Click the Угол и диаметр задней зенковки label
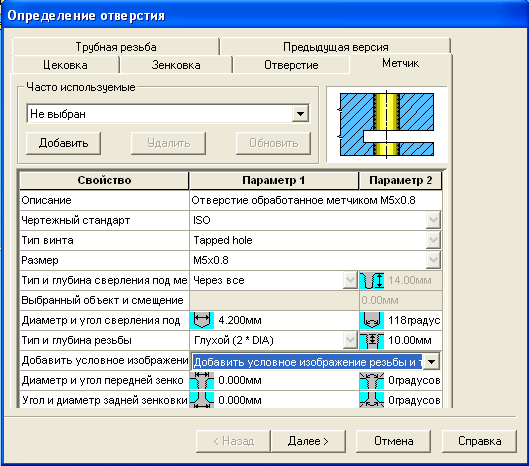The width and height of the screenshot is (529, 466). (x=104, y=401)
